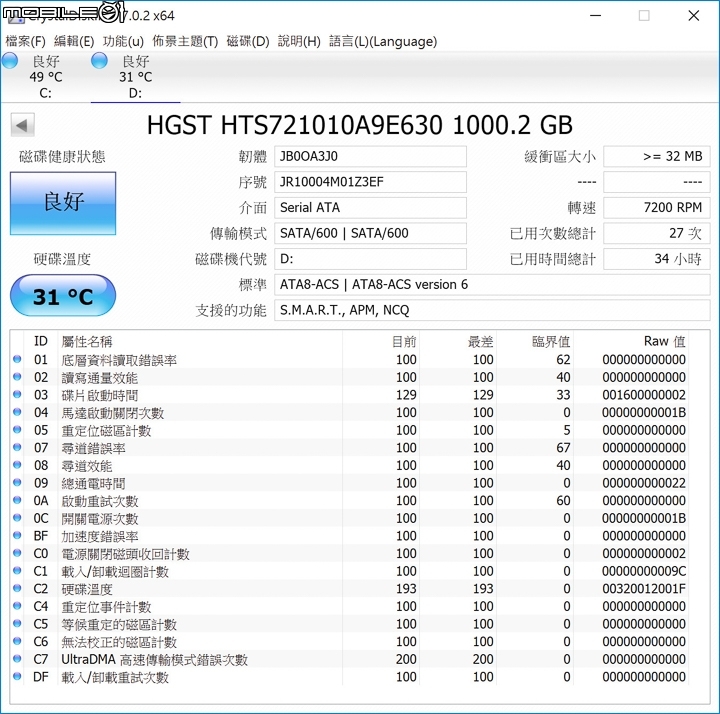Click the drive letter field D:
The width and height of the screenshot is (720, 714).
point(370,259)
